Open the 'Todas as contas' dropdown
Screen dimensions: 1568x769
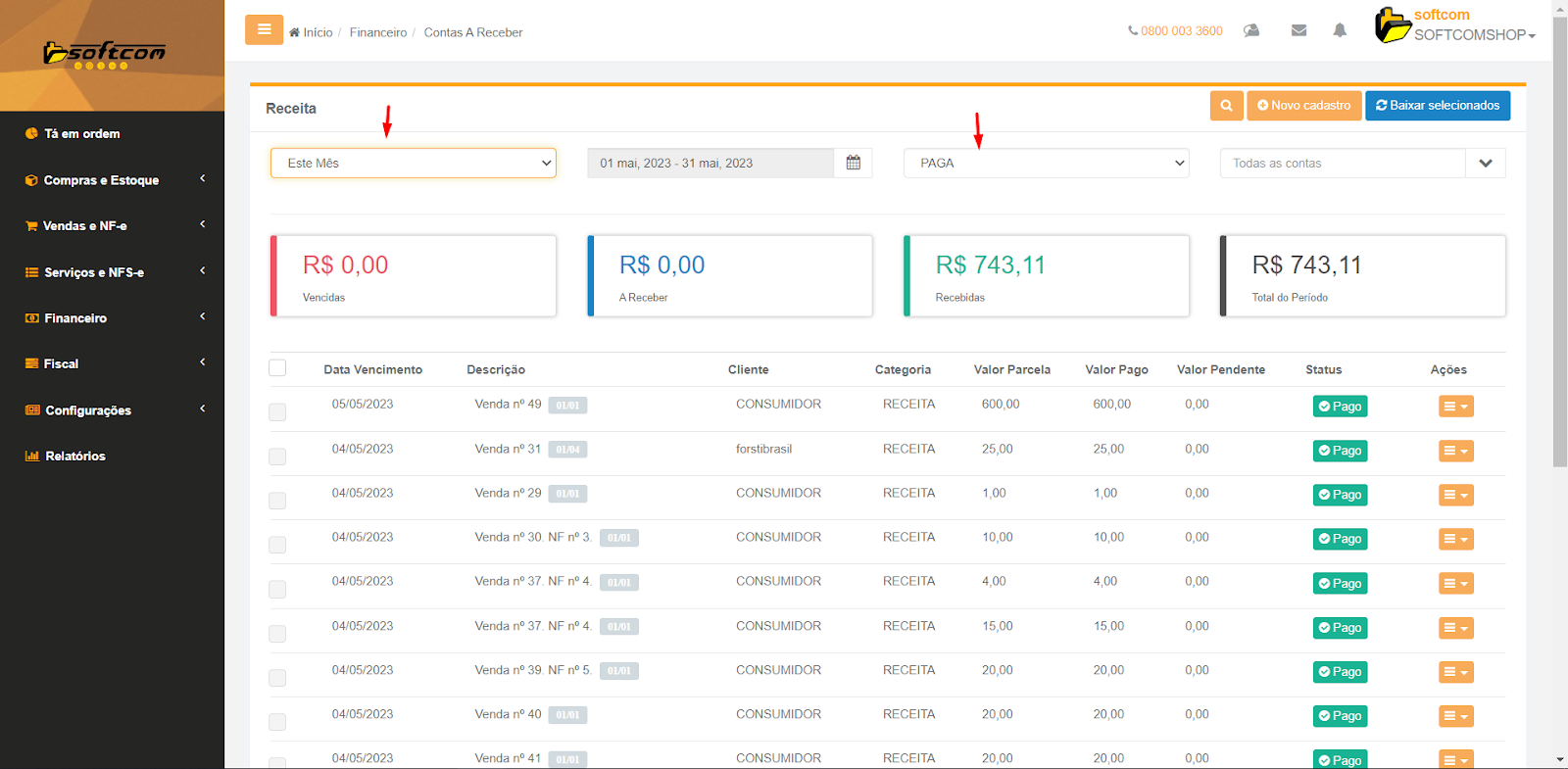[x=1361, y=164]
